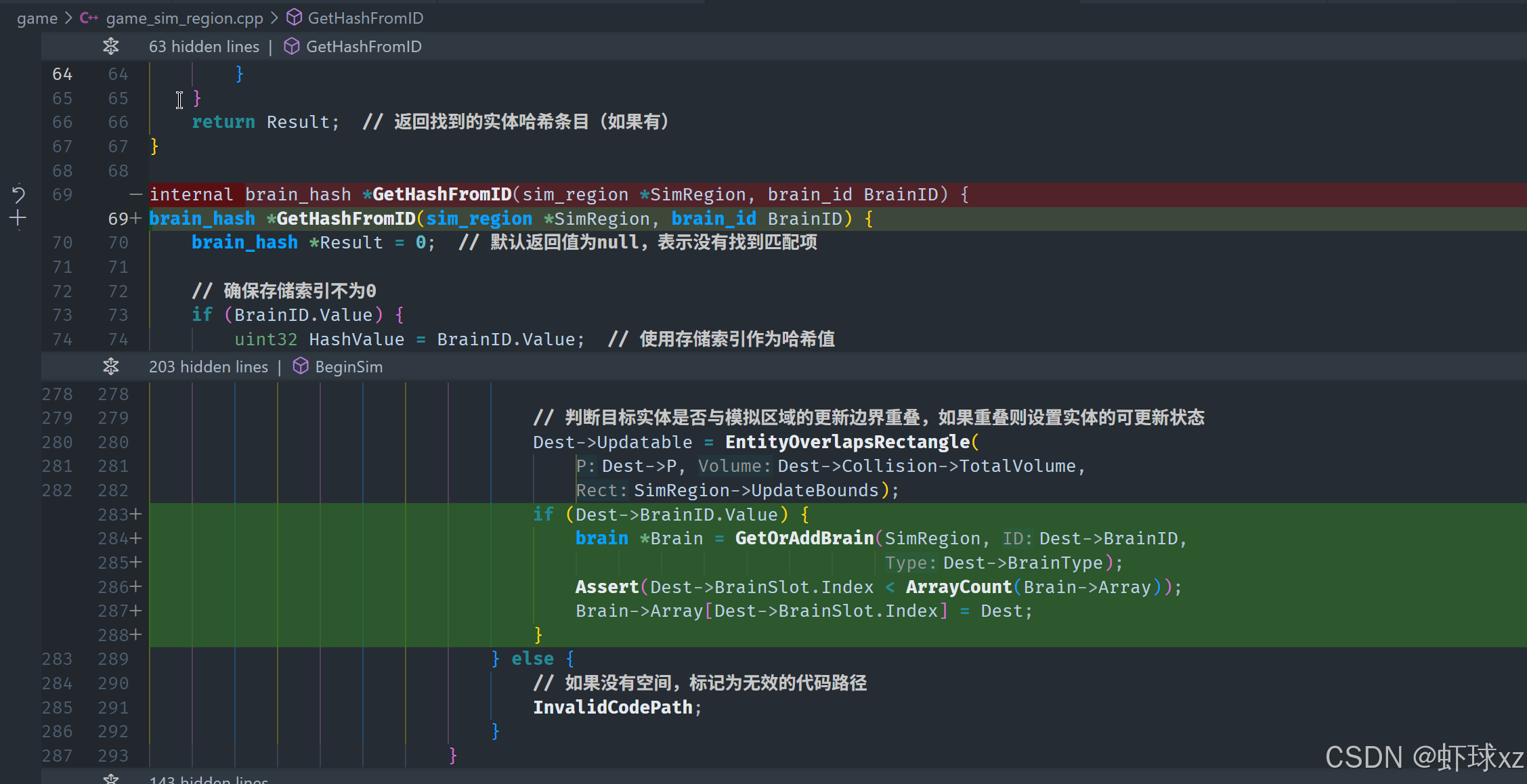Click the revert change arrow icon
This screenshot has width=1527, height=784.
(x=18, y=195)
